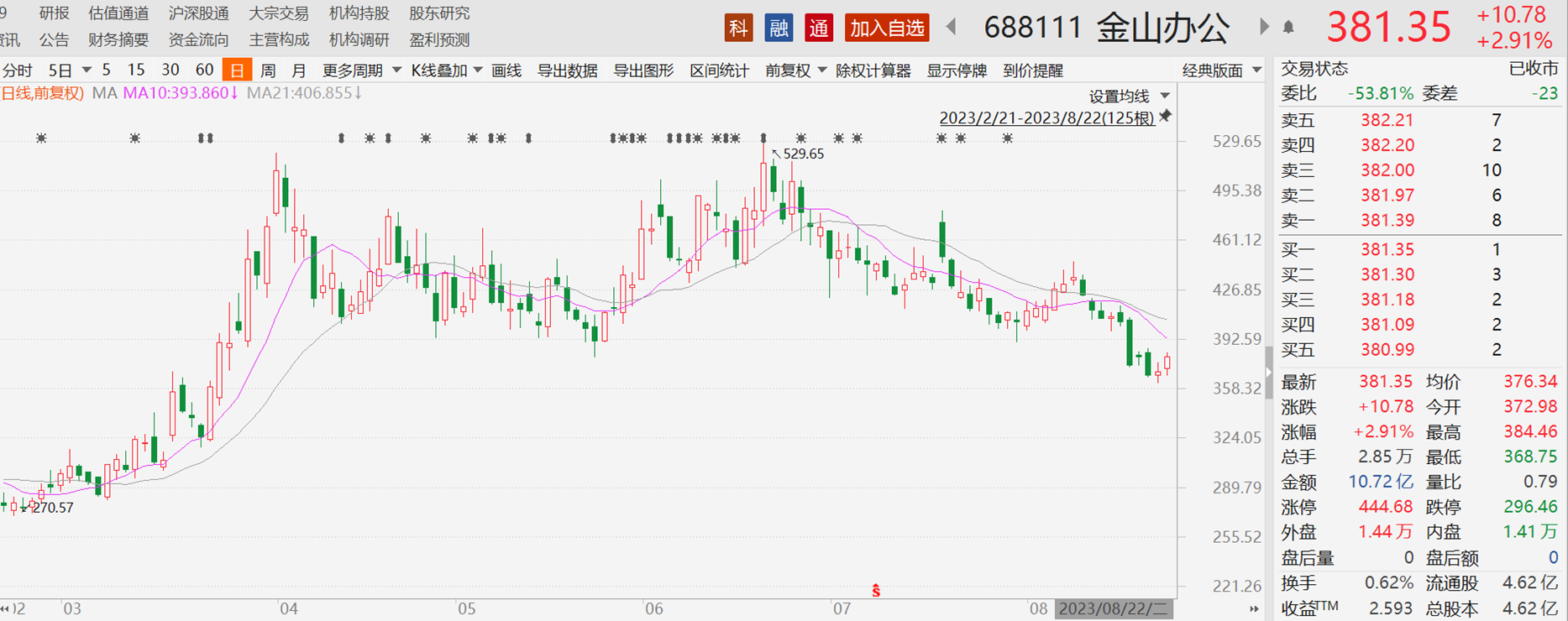Click the blue 融 badge icon
The height and width of the screenshot is (621, 1568).
[x=779, y=29]
